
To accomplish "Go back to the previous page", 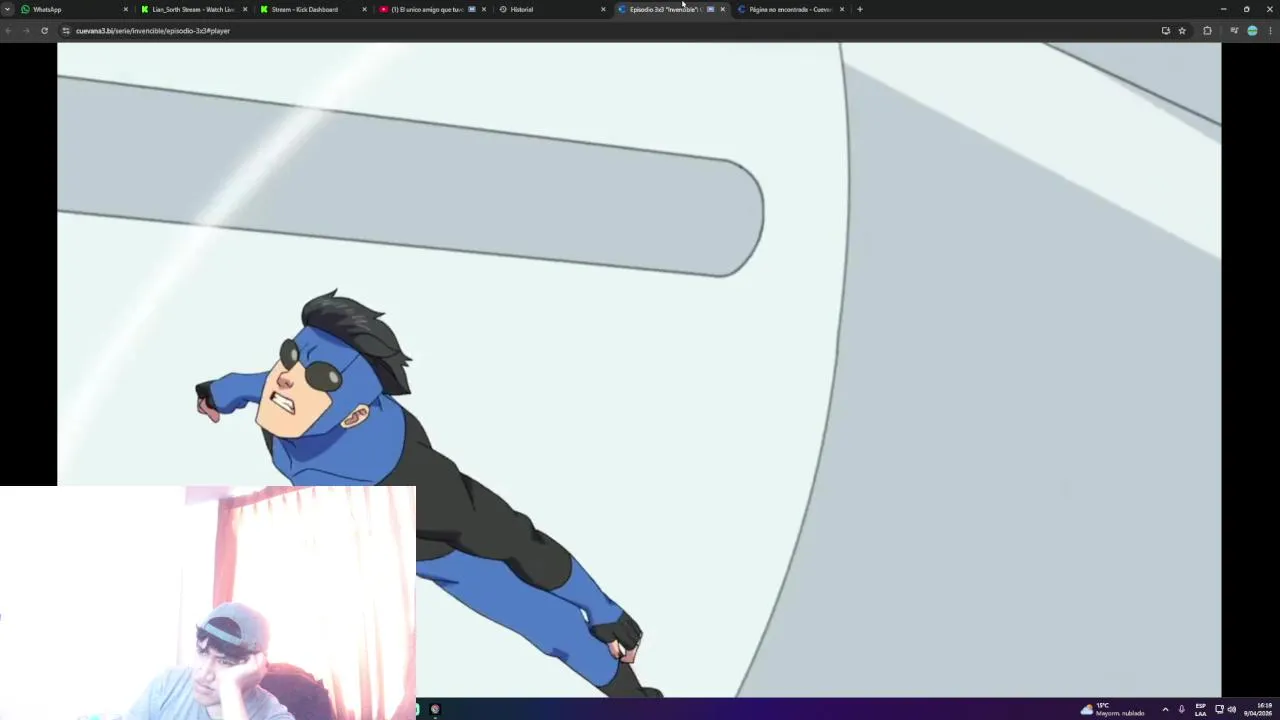I will tap(9, 31).
